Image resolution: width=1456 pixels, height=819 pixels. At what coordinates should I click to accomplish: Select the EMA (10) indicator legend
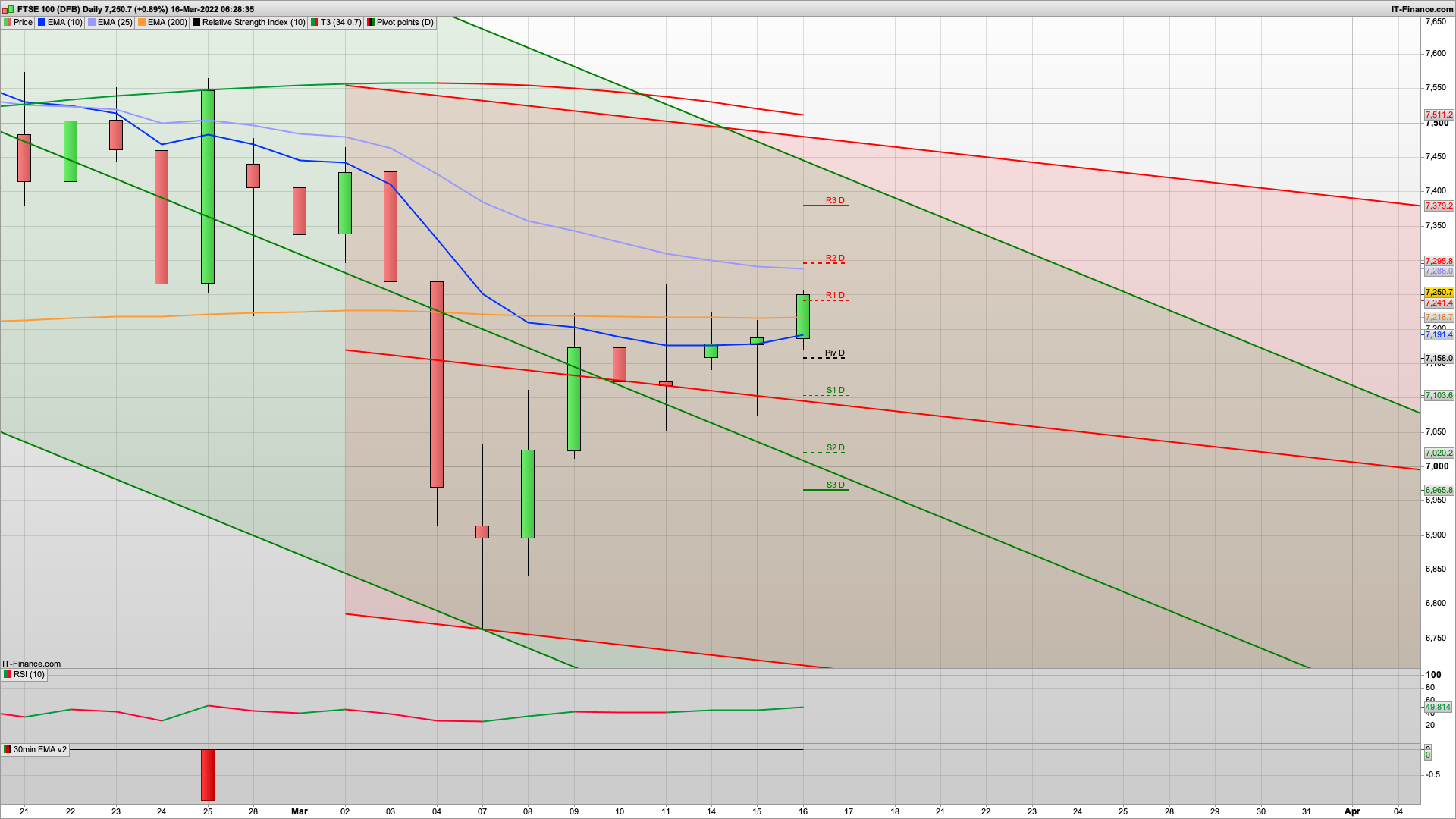60,23
